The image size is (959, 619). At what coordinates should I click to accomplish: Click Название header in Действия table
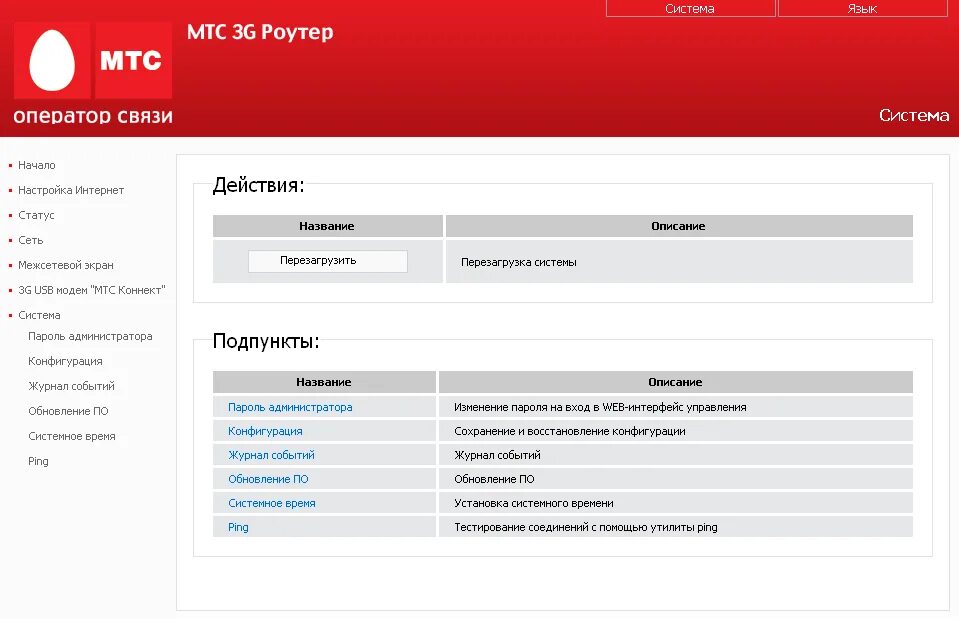point(327,226)
